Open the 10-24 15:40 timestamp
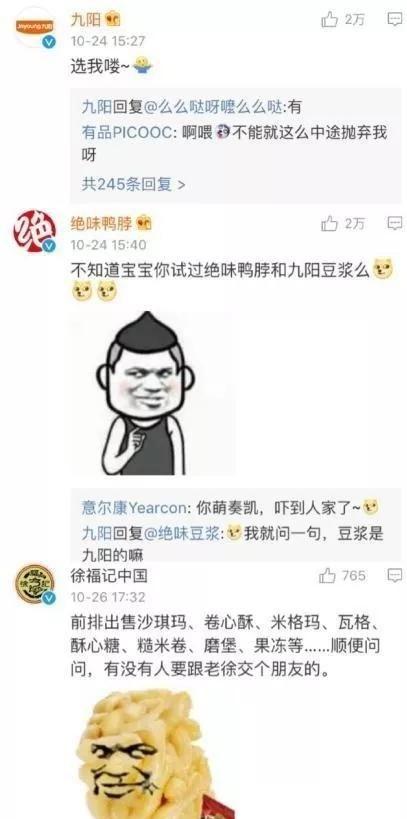This screenshot has width=407, height=819. pos(109,245)
